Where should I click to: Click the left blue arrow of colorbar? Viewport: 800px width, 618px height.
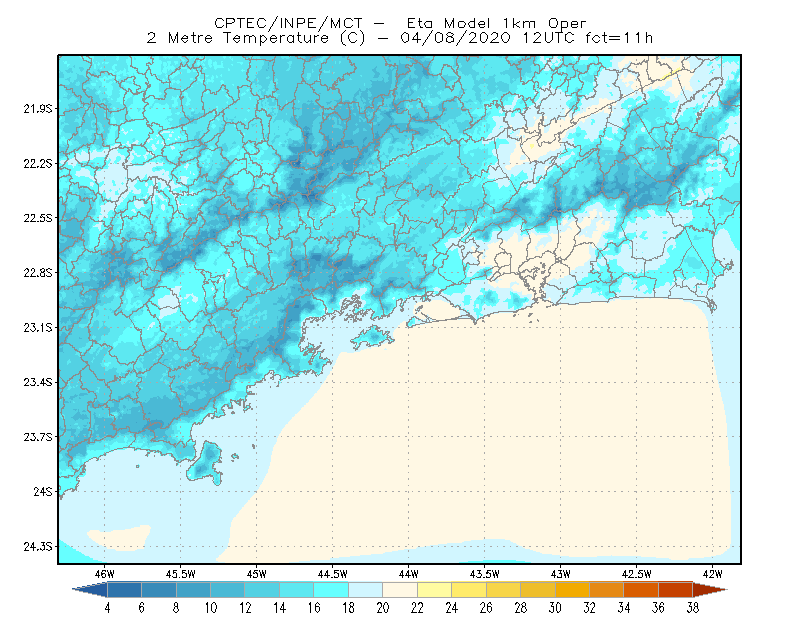(90, 590)
